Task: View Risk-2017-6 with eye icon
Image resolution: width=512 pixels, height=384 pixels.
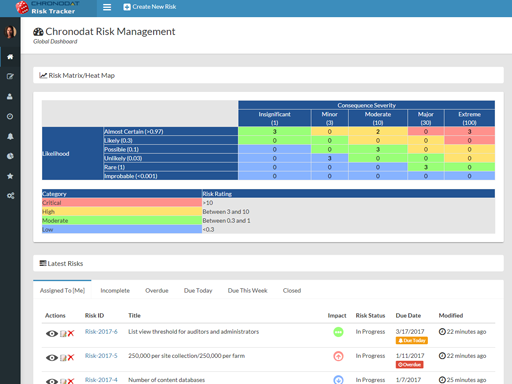Action: pos(52,333)
